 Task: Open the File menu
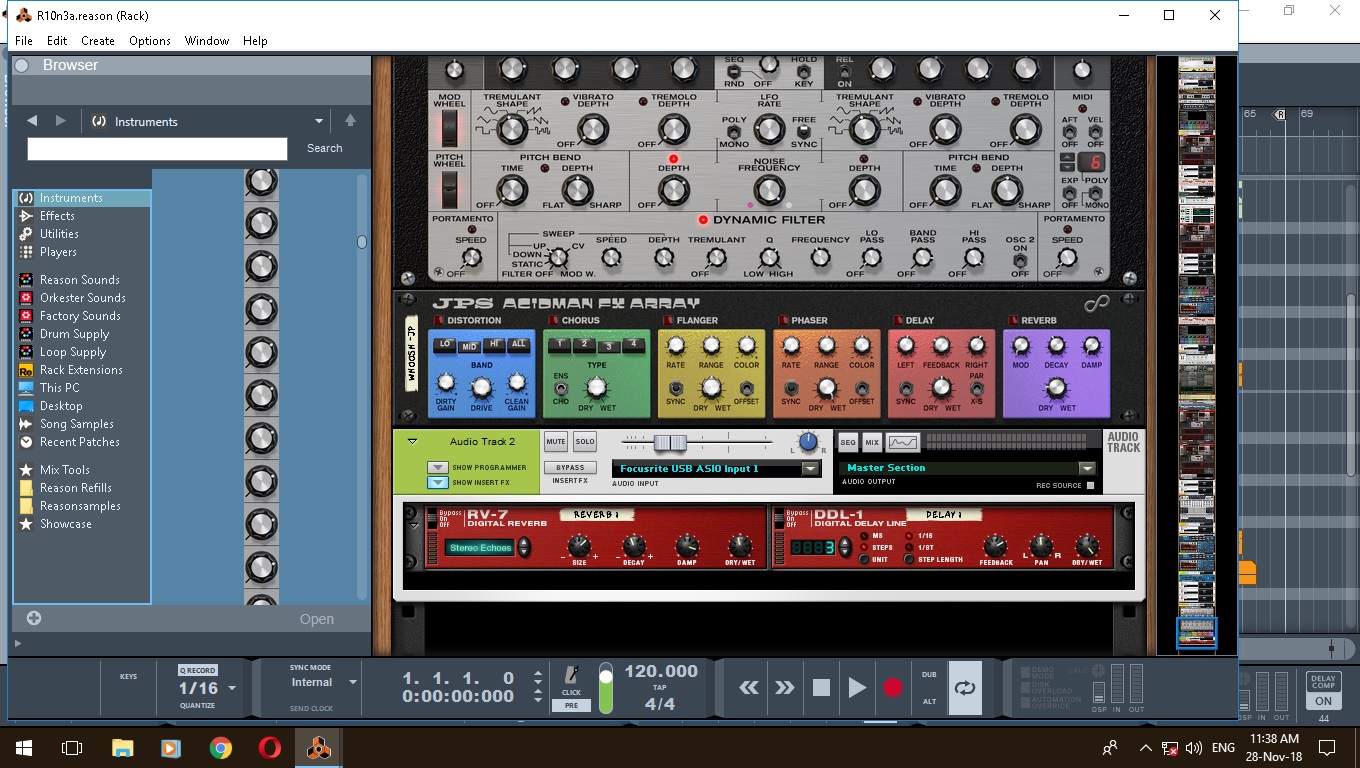(24, 41)
